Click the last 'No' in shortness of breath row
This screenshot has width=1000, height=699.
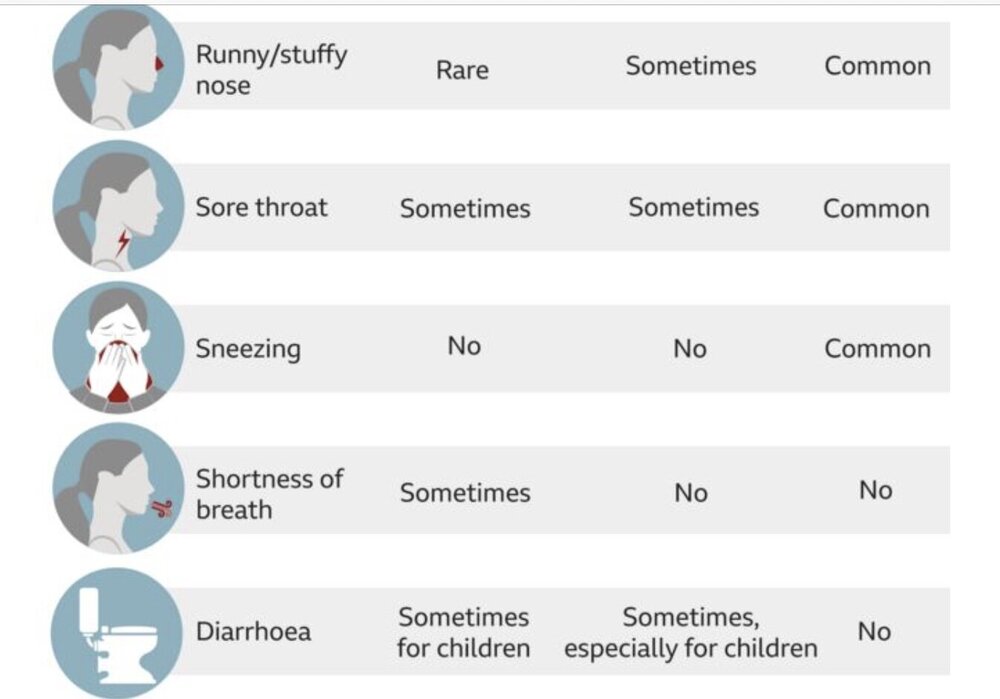coord(876,490)
